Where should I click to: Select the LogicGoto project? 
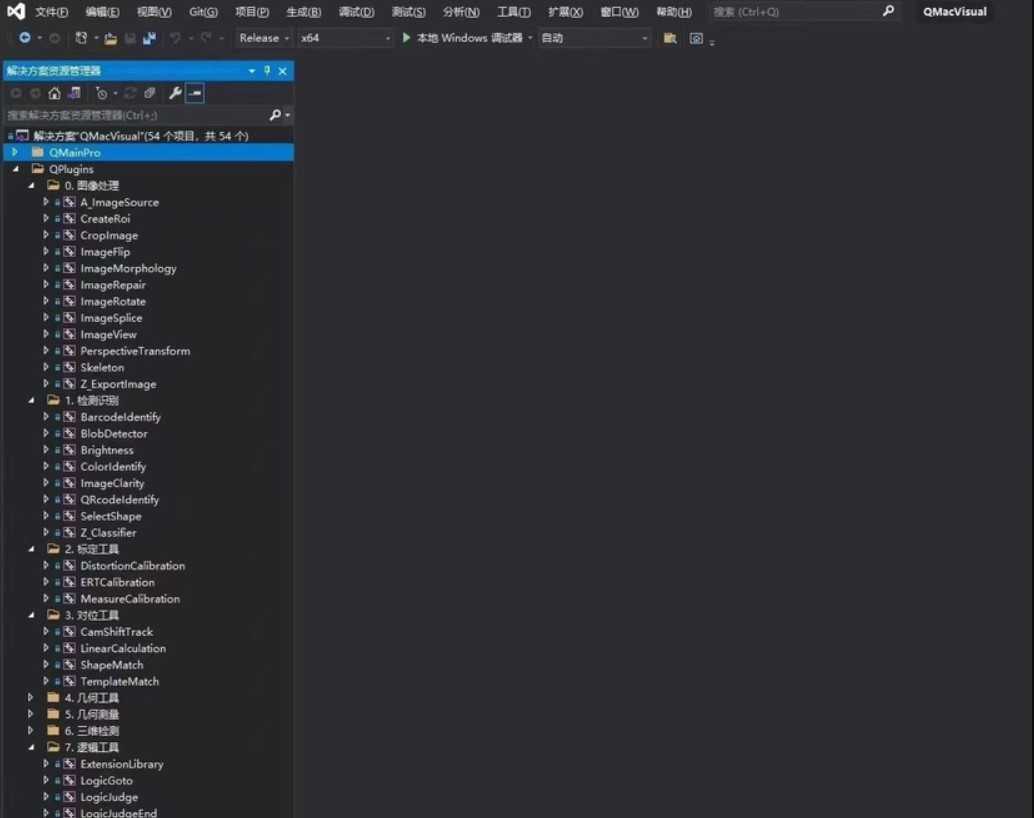(106, 780)
